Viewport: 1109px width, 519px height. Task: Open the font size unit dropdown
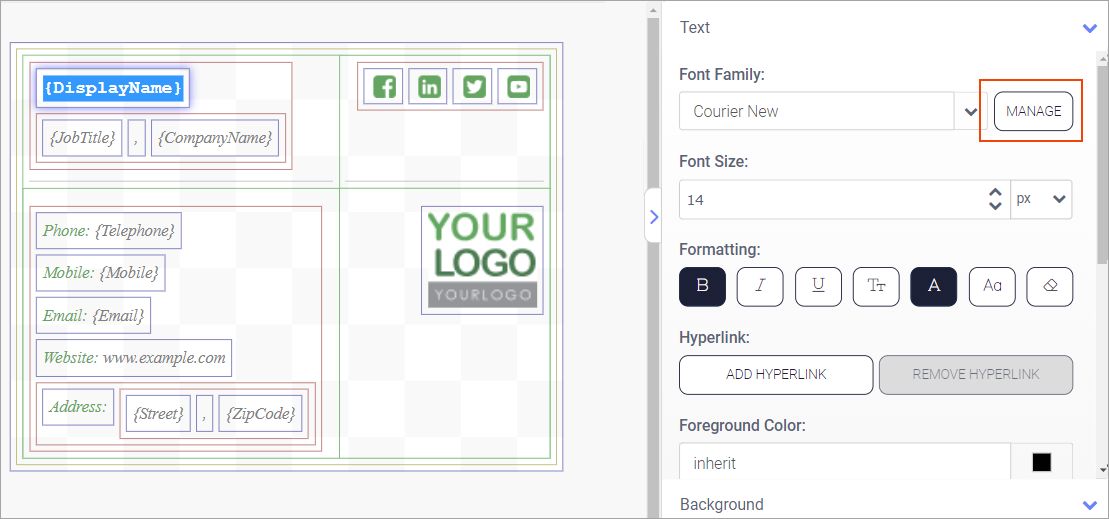coord(1042,199)
